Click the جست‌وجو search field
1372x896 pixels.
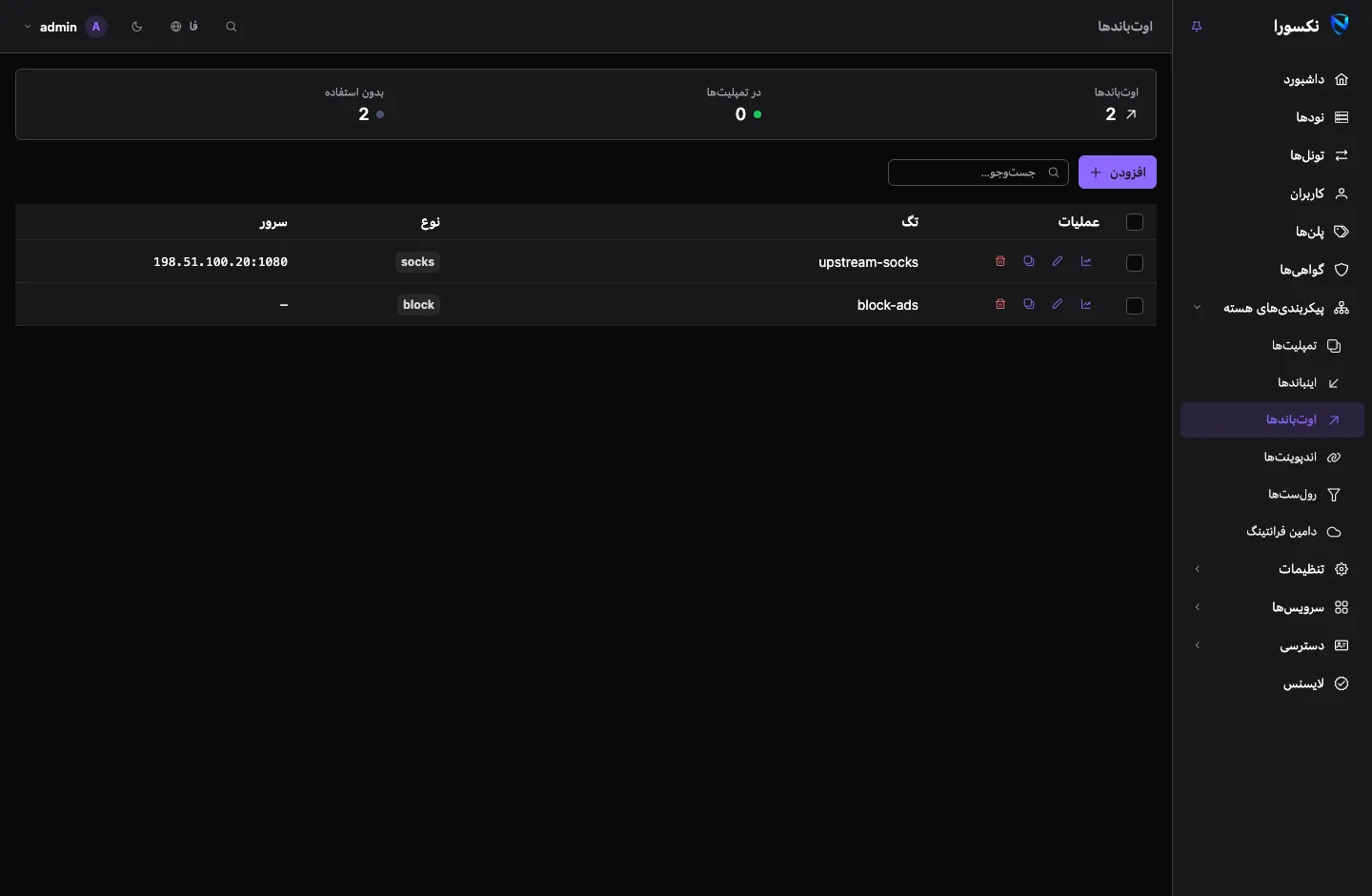pyautogui.click(x=979, y=173)
